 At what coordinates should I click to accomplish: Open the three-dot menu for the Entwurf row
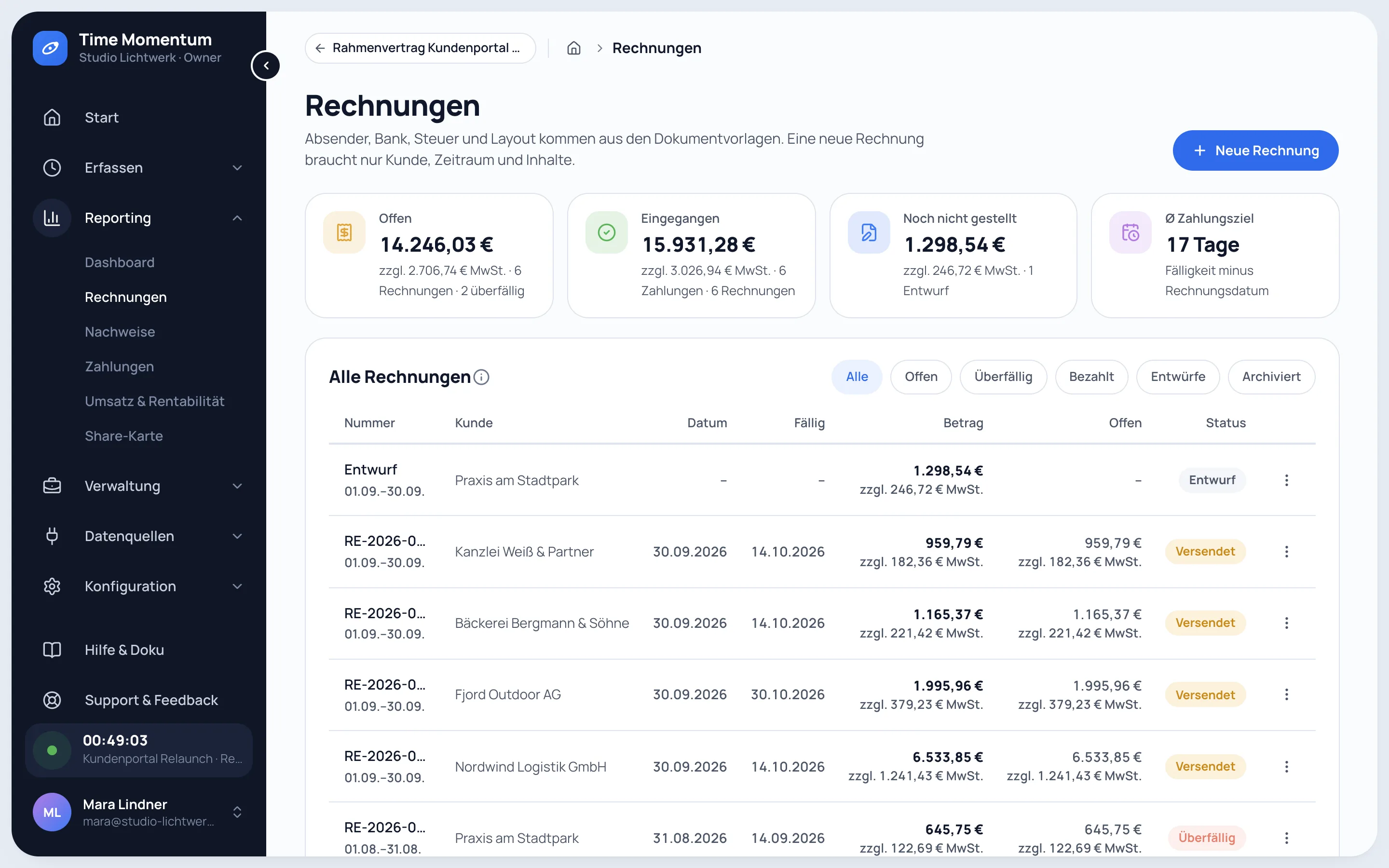point(1286,480)
